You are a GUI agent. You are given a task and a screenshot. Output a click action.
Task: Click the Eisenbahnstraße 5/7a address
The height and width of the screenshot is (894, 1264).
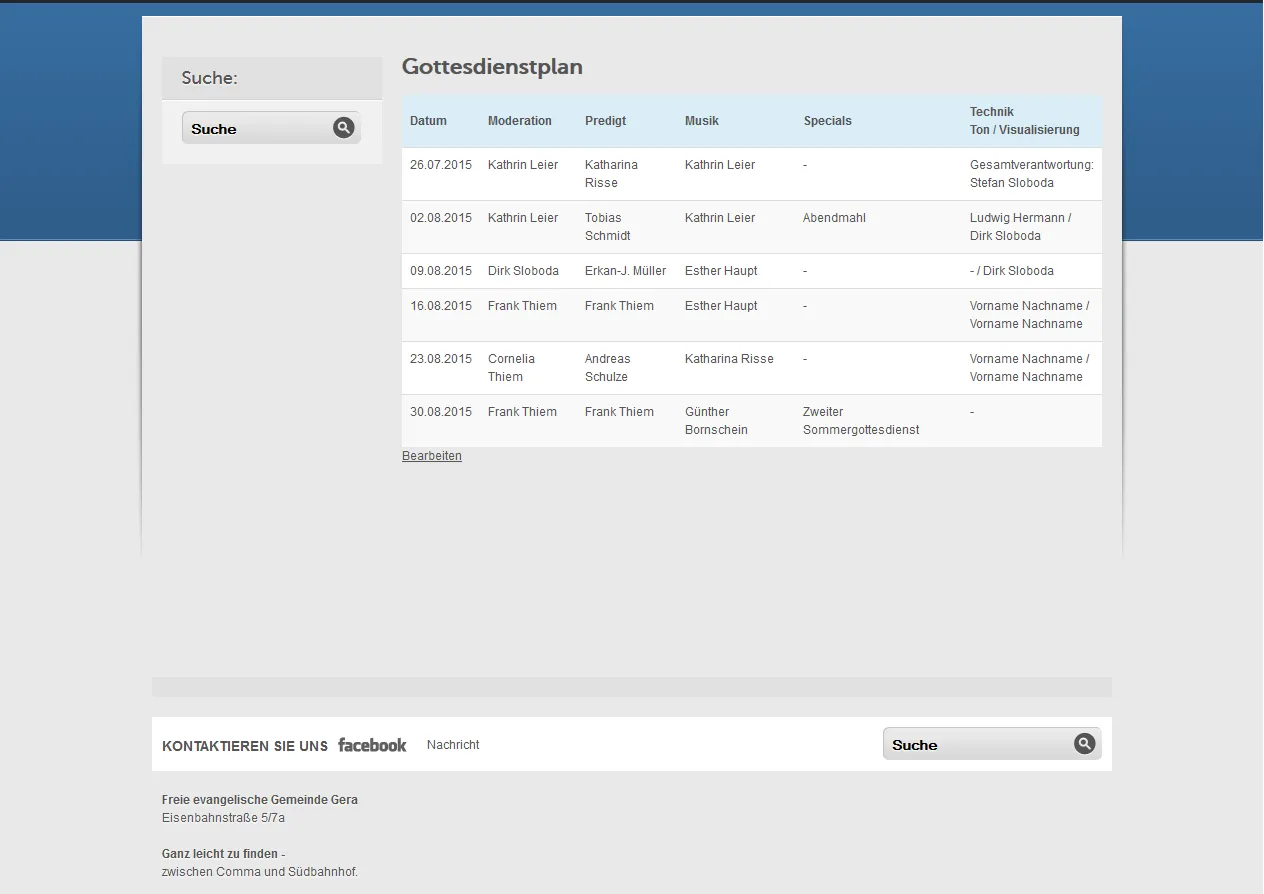[224, 818]
